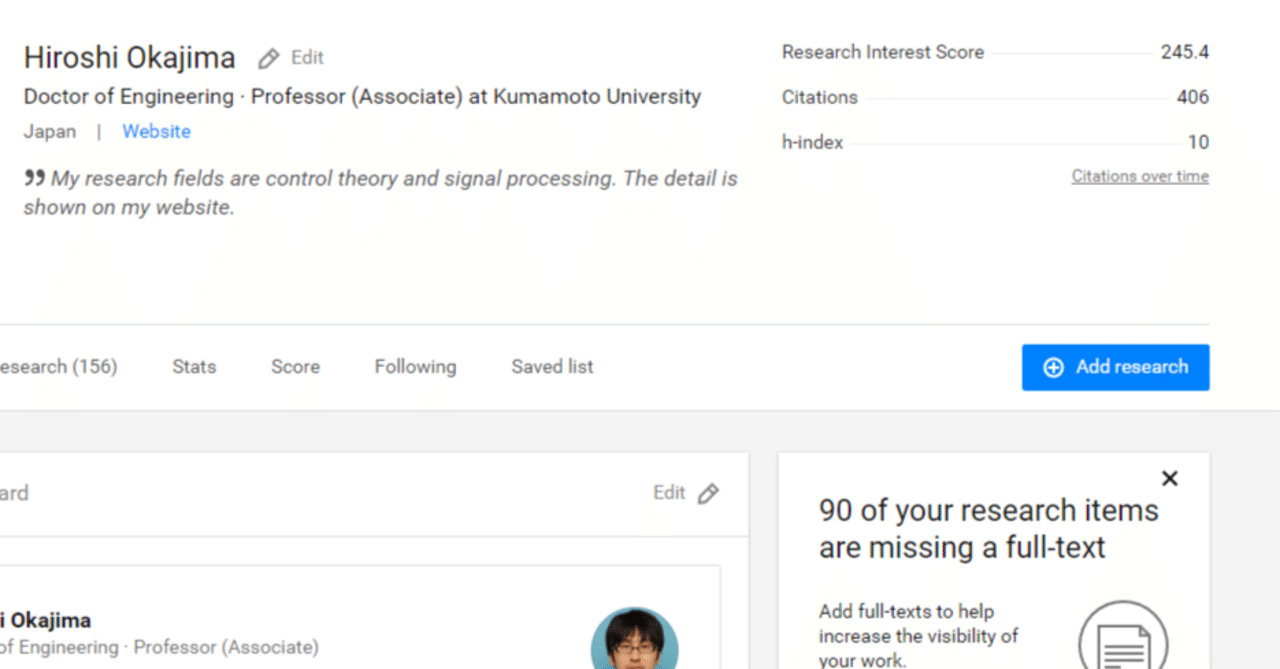Click the h-index value 10

coord(1199,142)
